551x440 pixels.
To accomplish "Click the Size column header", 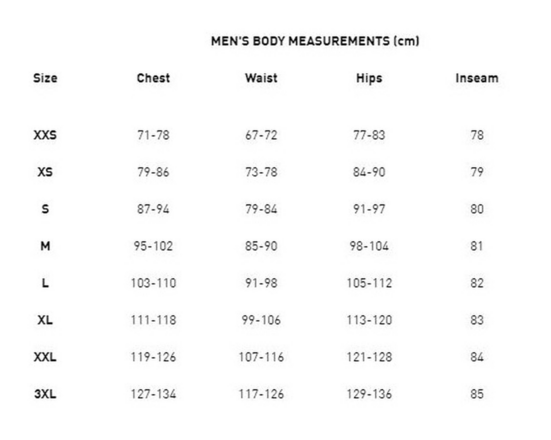I will point(45,78).
